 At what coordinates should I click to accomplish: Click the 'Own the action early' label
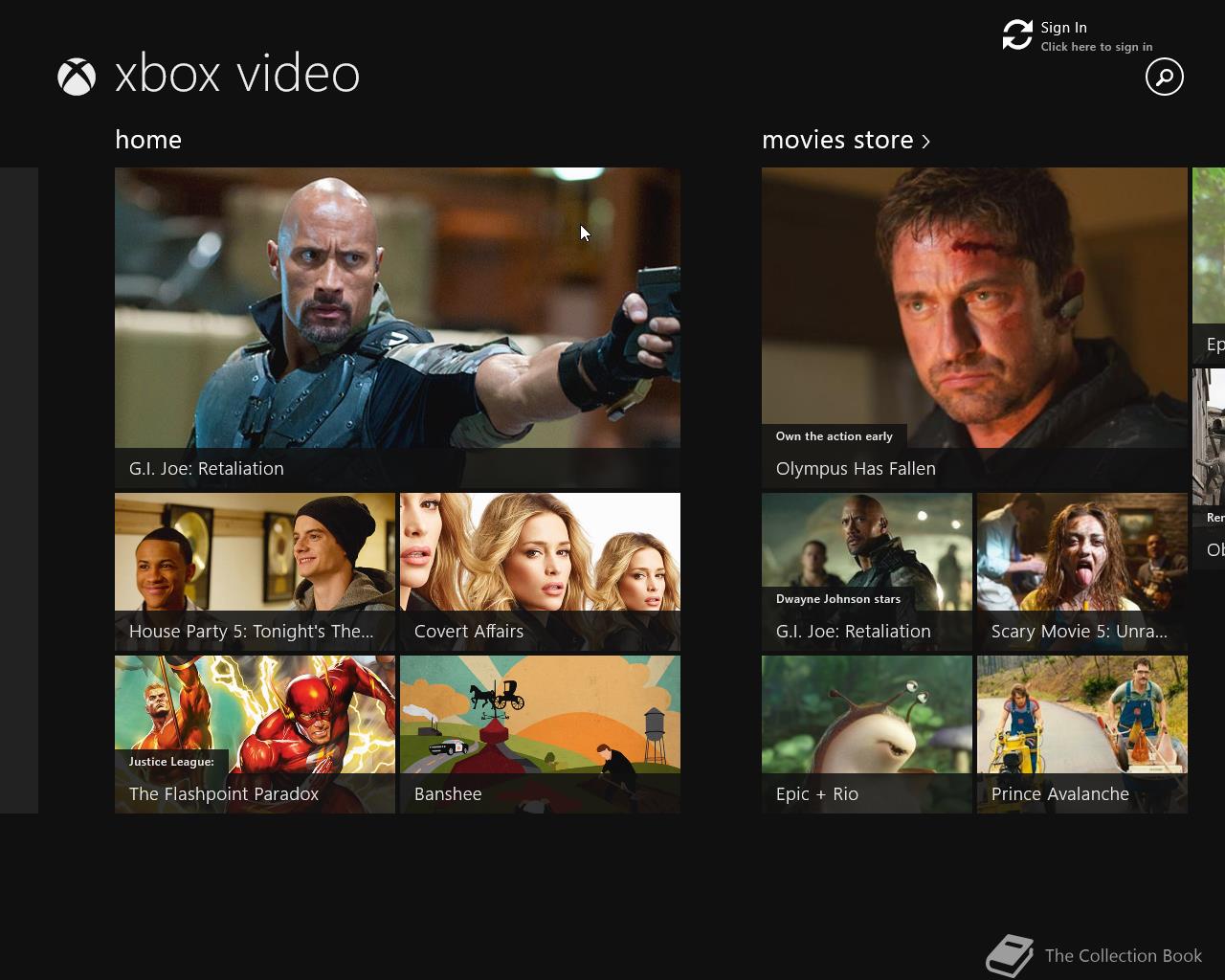[x=834, y=436]
